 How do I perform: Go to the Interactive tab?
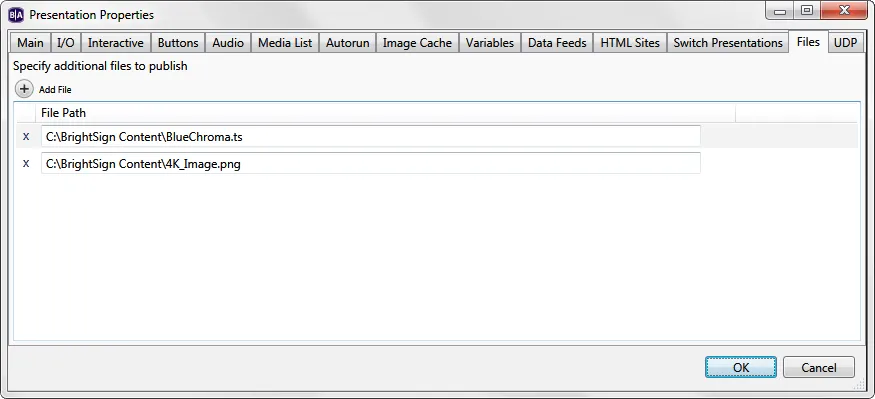(x=116, y=43)
